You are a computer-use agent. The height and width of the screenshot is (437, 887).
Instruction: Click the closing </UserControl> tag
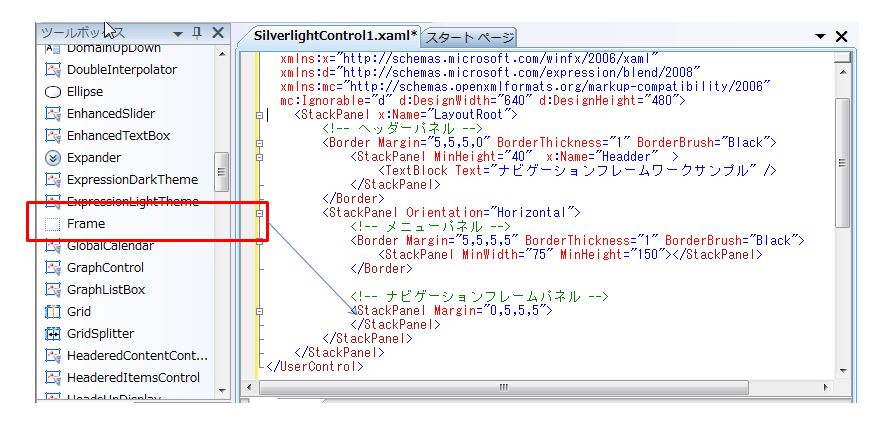click(x=315, y=367)
